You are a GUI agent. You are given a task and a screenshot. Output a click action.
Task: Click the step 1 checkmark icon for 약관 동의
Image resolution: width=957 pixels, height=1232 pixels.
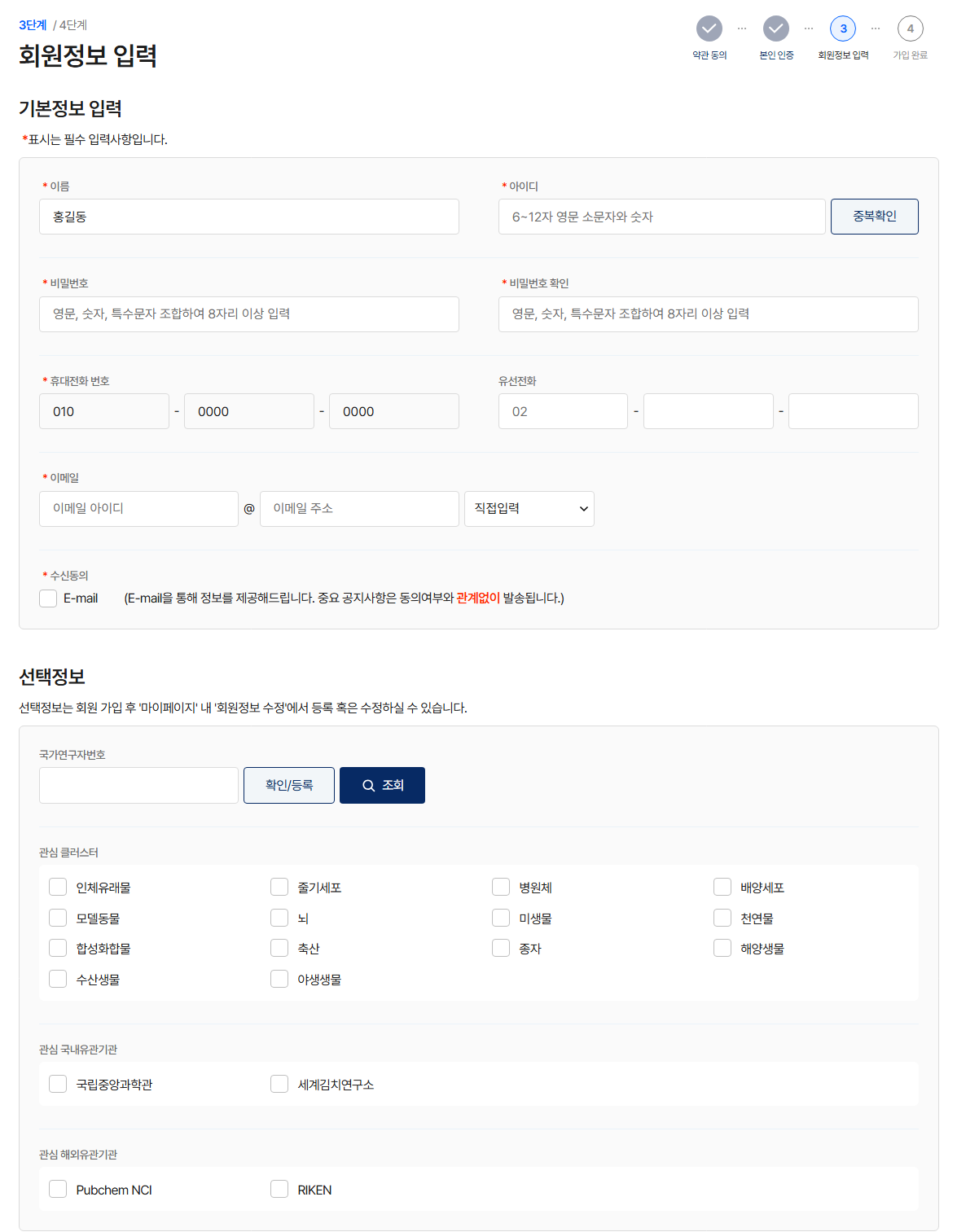(709, 28)
